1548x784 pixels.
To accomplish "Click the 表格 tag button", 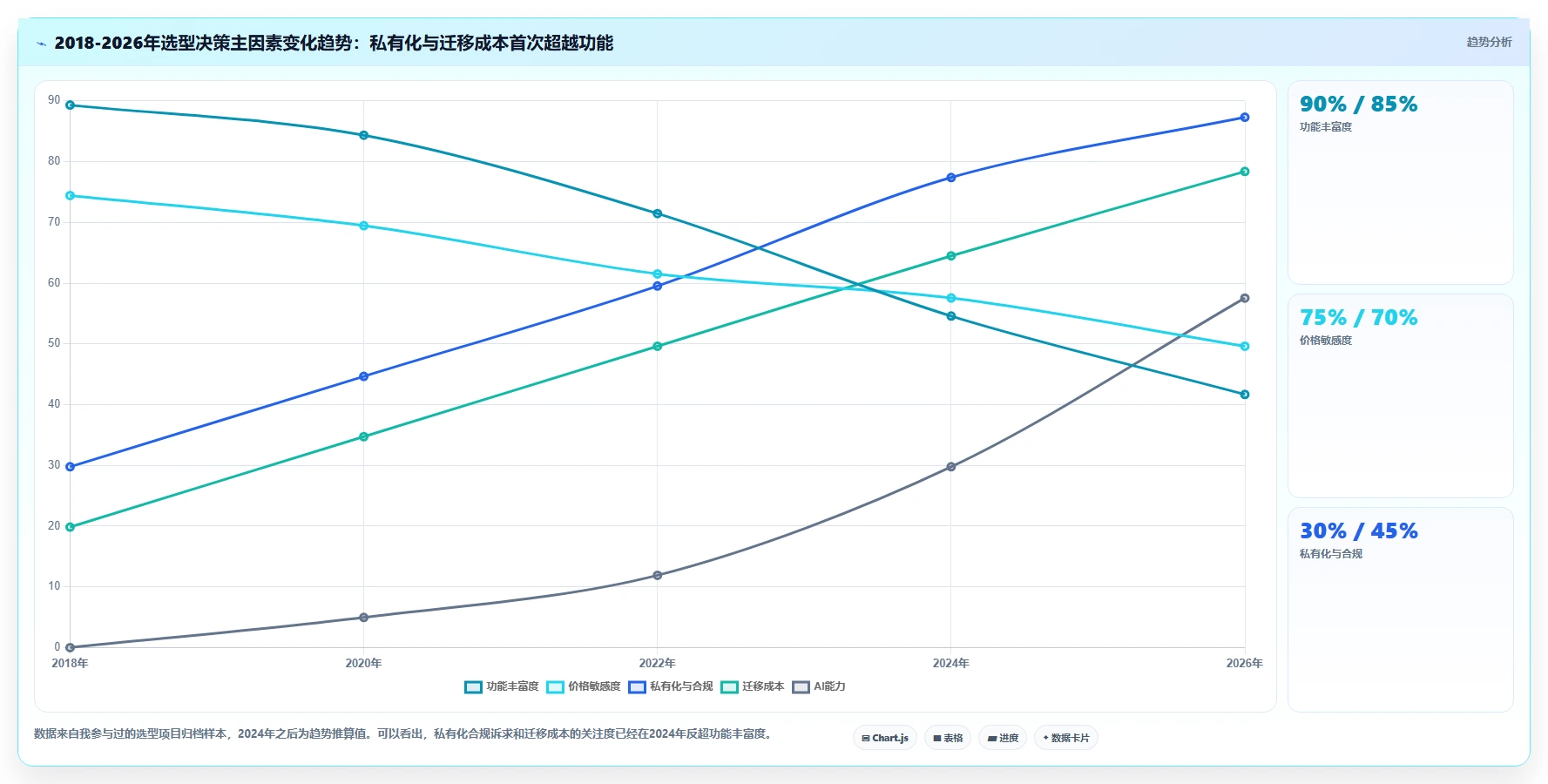I will (948, 738).
